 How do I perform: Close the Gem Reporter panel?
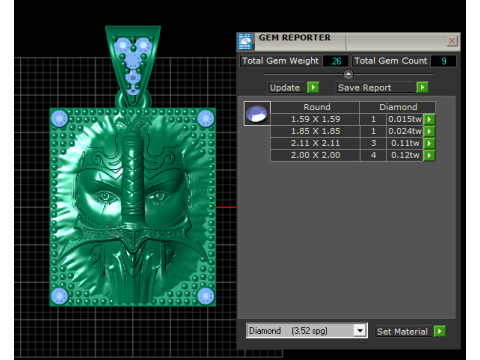pos(452,41)
